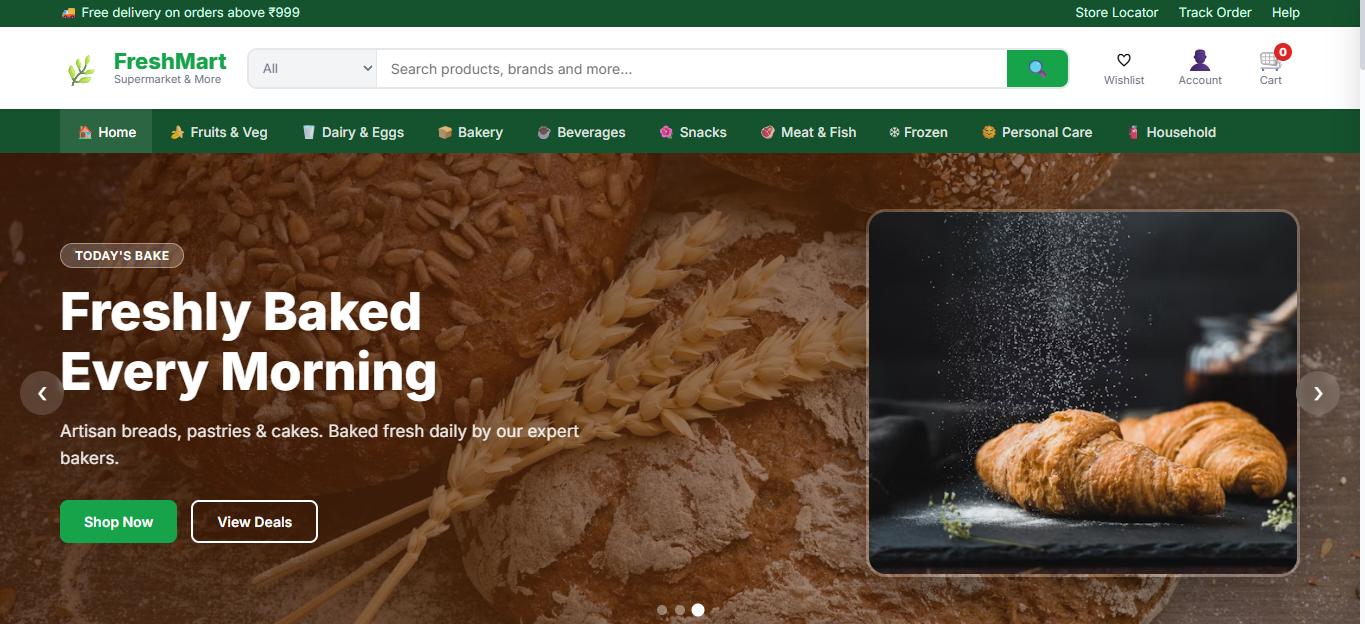Open the Beverages category
This screenshot has height=624, width=1365.
581,132
